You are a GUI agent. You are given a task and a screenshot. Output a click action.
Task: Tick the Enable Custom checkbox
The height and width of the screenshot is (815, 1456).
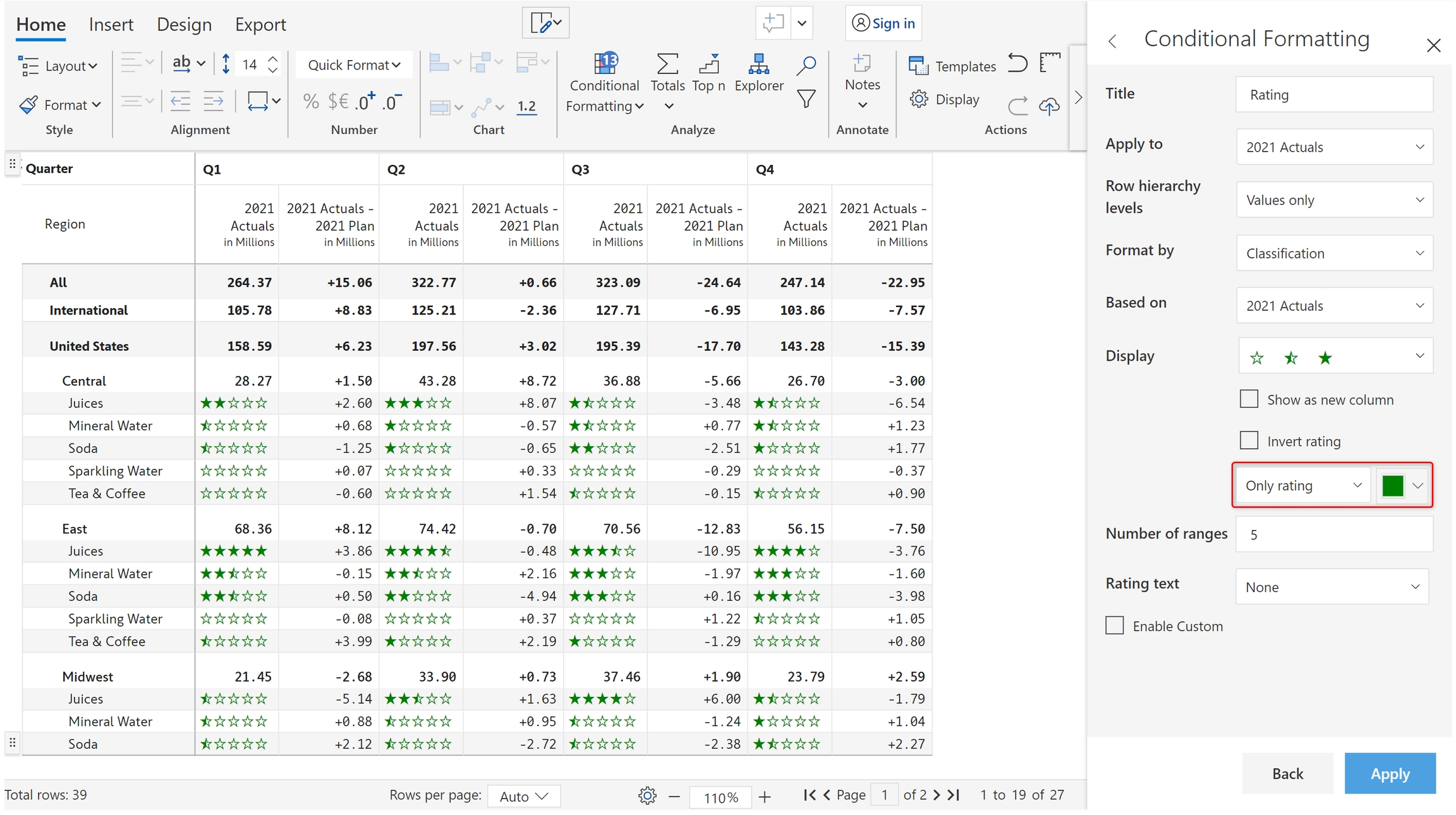[1115, 625]
